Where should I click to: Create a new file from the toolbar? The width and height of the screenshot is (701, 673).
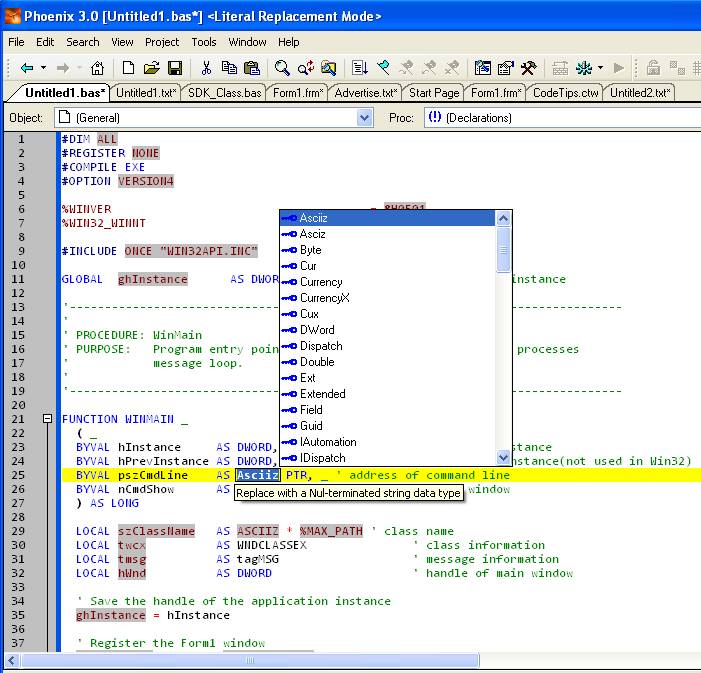(128, 68)
